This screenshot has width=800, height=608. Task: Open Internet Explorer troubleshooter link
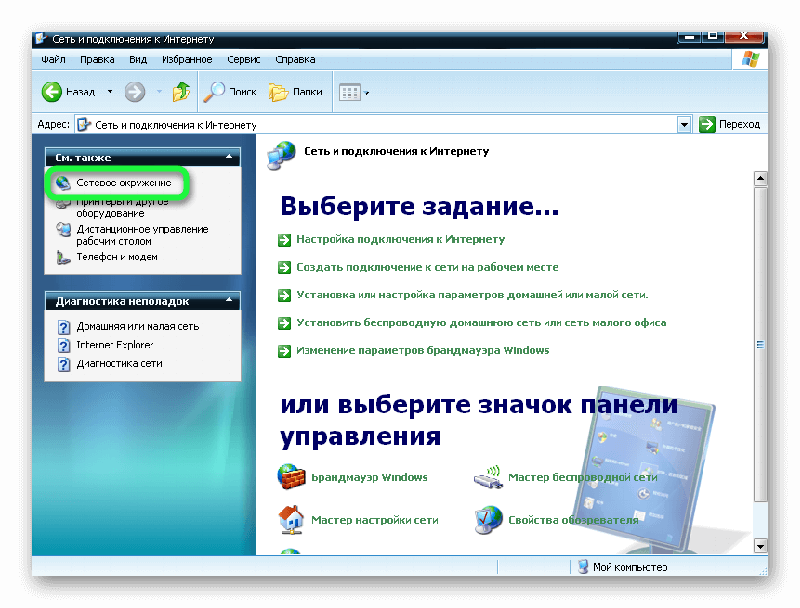[x=115, y=345]
